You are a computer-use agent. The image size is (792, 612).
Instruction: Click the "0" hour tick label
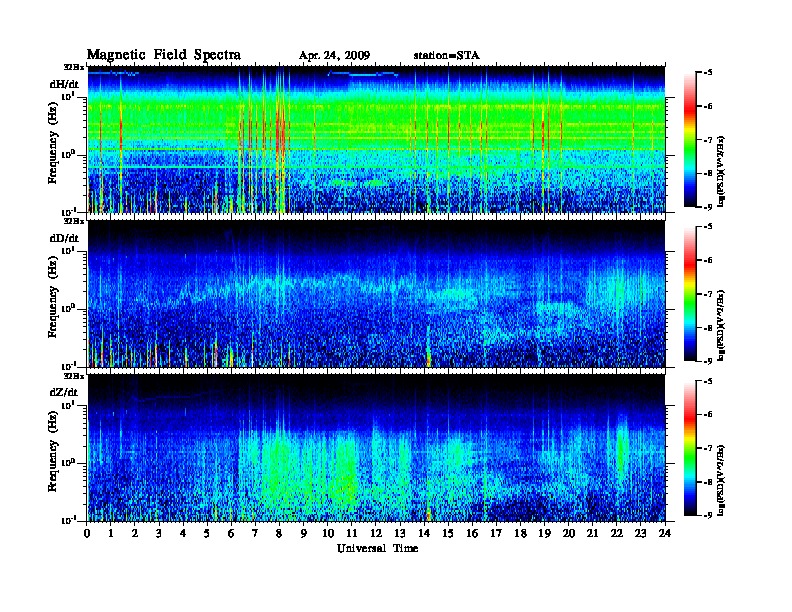click(x=87, y=534)
